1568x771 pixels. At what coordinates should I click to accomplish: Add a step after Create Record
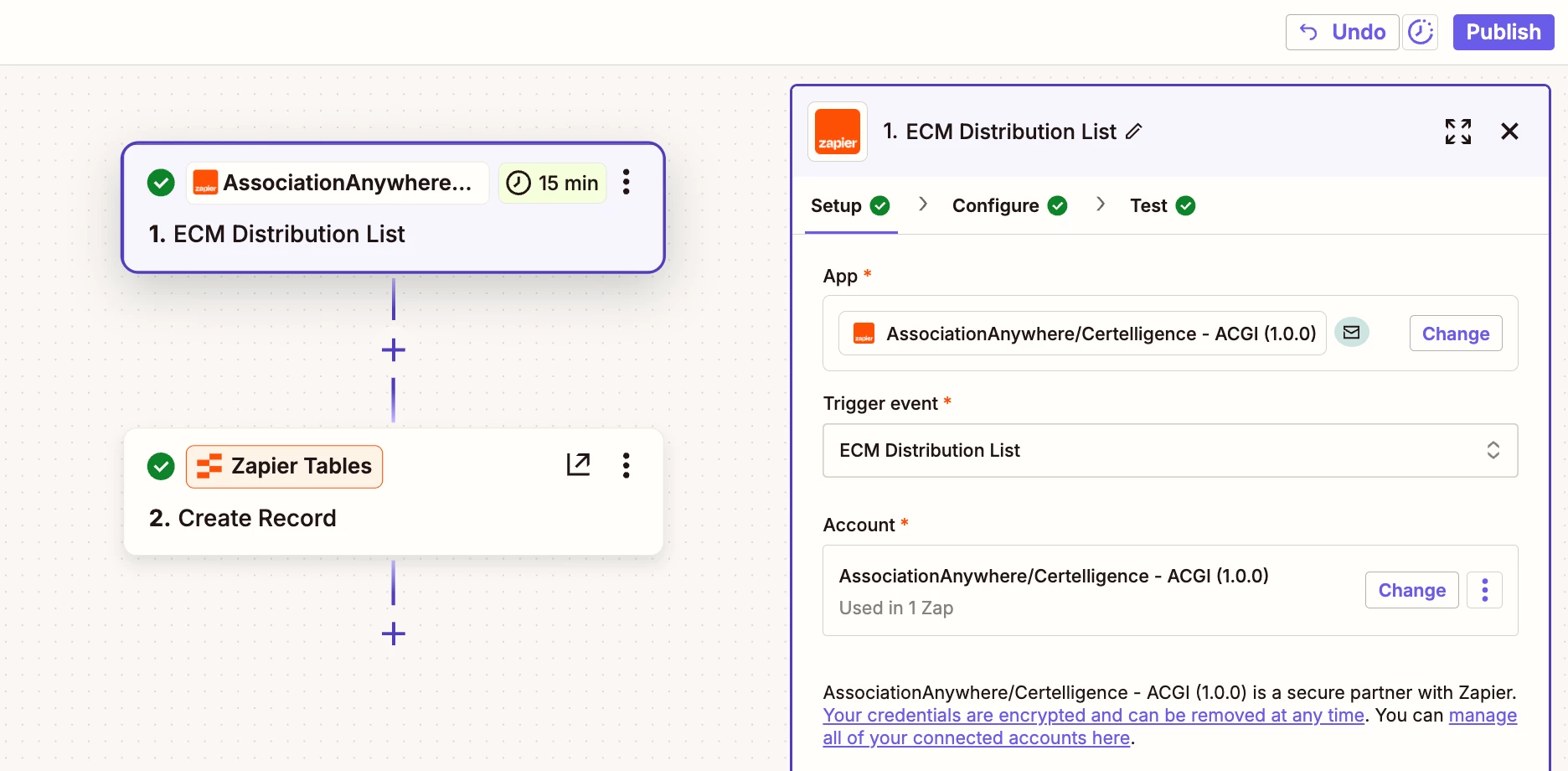click(x=393, y=634)
